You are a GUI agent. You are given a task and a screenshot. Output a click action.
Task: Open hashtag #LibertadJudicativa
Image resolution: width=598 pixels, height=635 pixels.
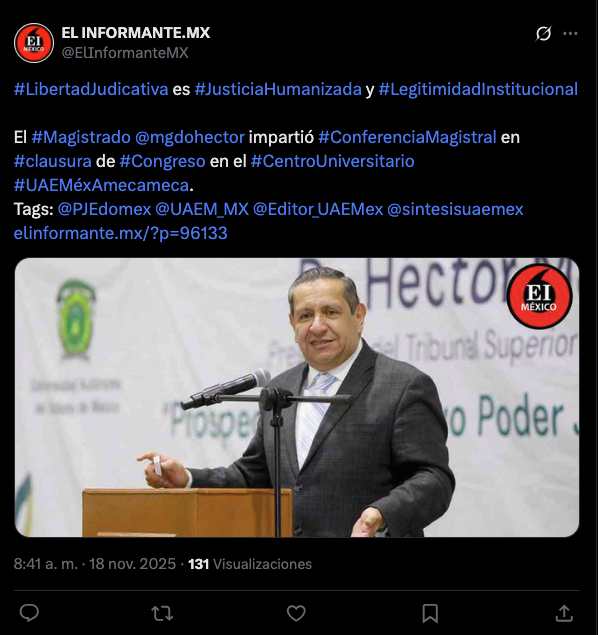pyautogui.click(x=91, y=89)
